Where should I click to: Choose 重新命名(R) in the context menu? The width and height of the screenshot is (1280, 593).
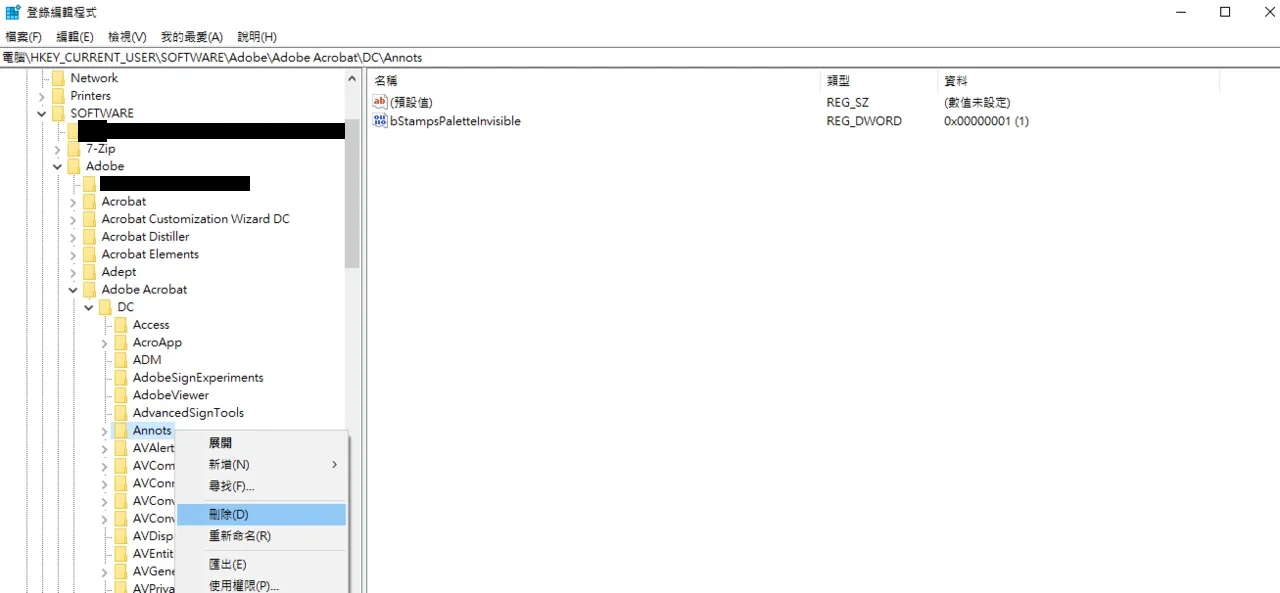[262, 536]
